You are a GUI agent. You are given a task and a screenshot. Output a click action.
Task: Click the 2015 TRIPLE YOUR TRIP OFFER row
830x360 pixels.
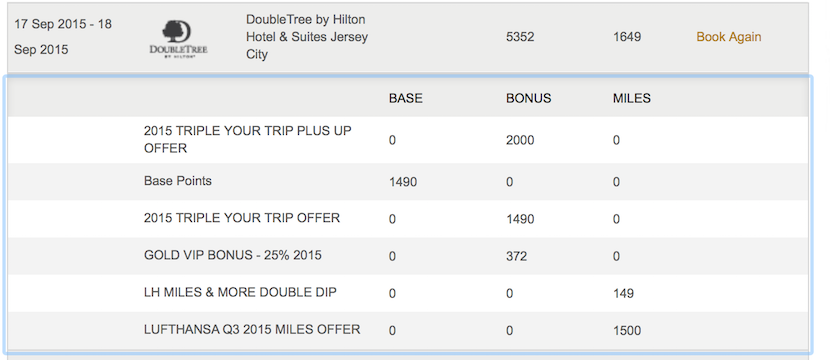pyautogui.click(x=408, y=219)
